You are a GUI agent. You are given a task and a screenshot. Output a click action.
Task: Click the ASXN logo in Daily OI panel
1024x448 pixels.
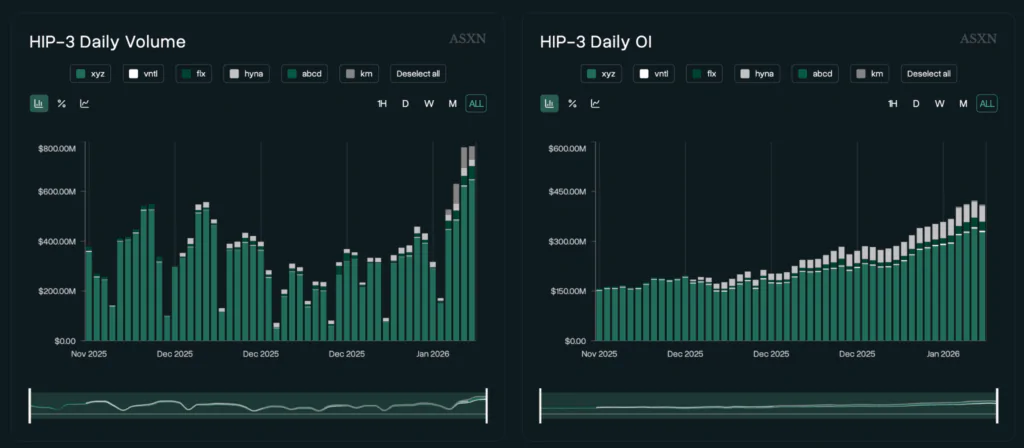978,39
